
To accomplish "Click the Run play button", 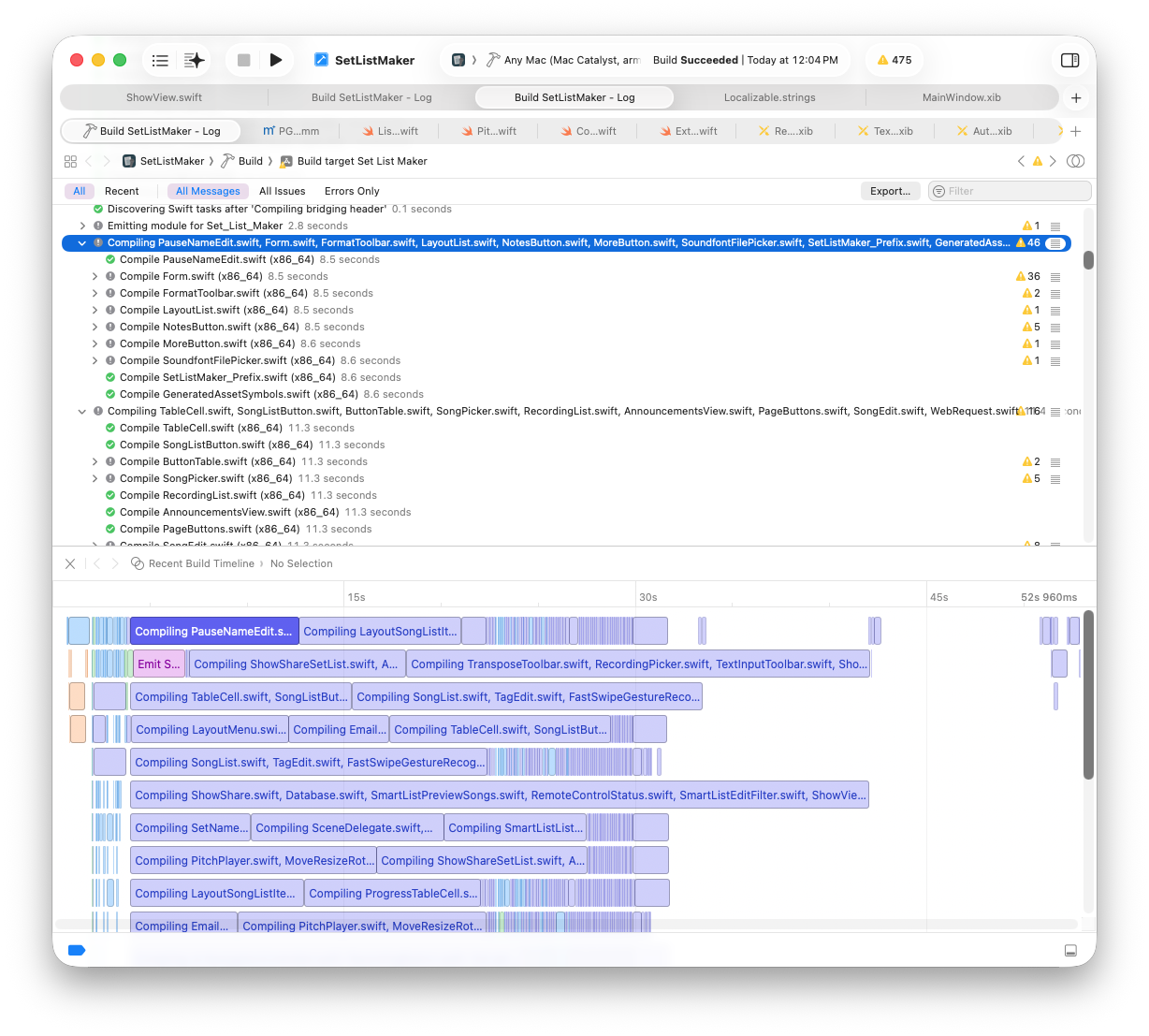I will (276, 60).
